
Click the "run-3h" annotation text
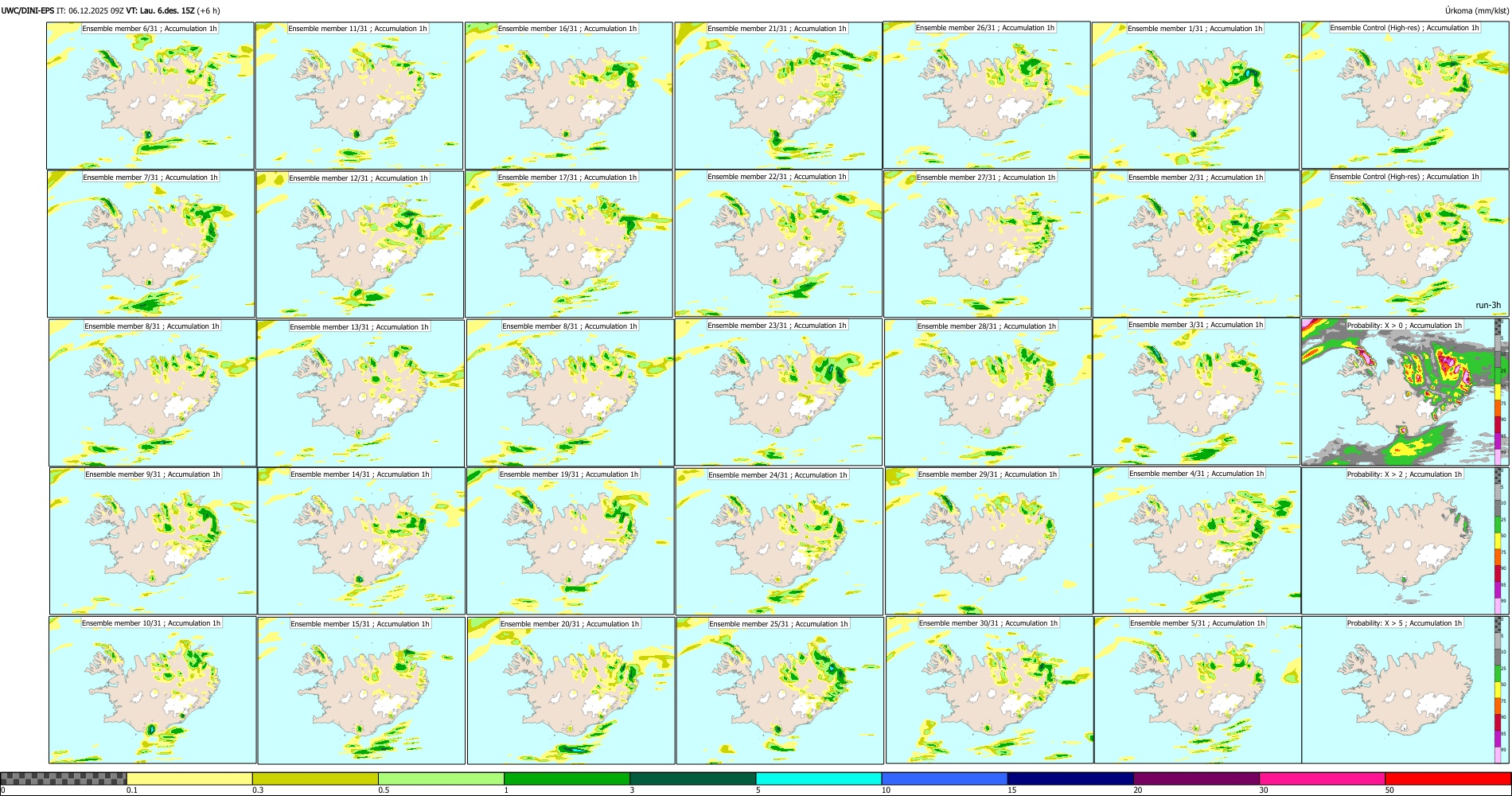(1488, 305)
